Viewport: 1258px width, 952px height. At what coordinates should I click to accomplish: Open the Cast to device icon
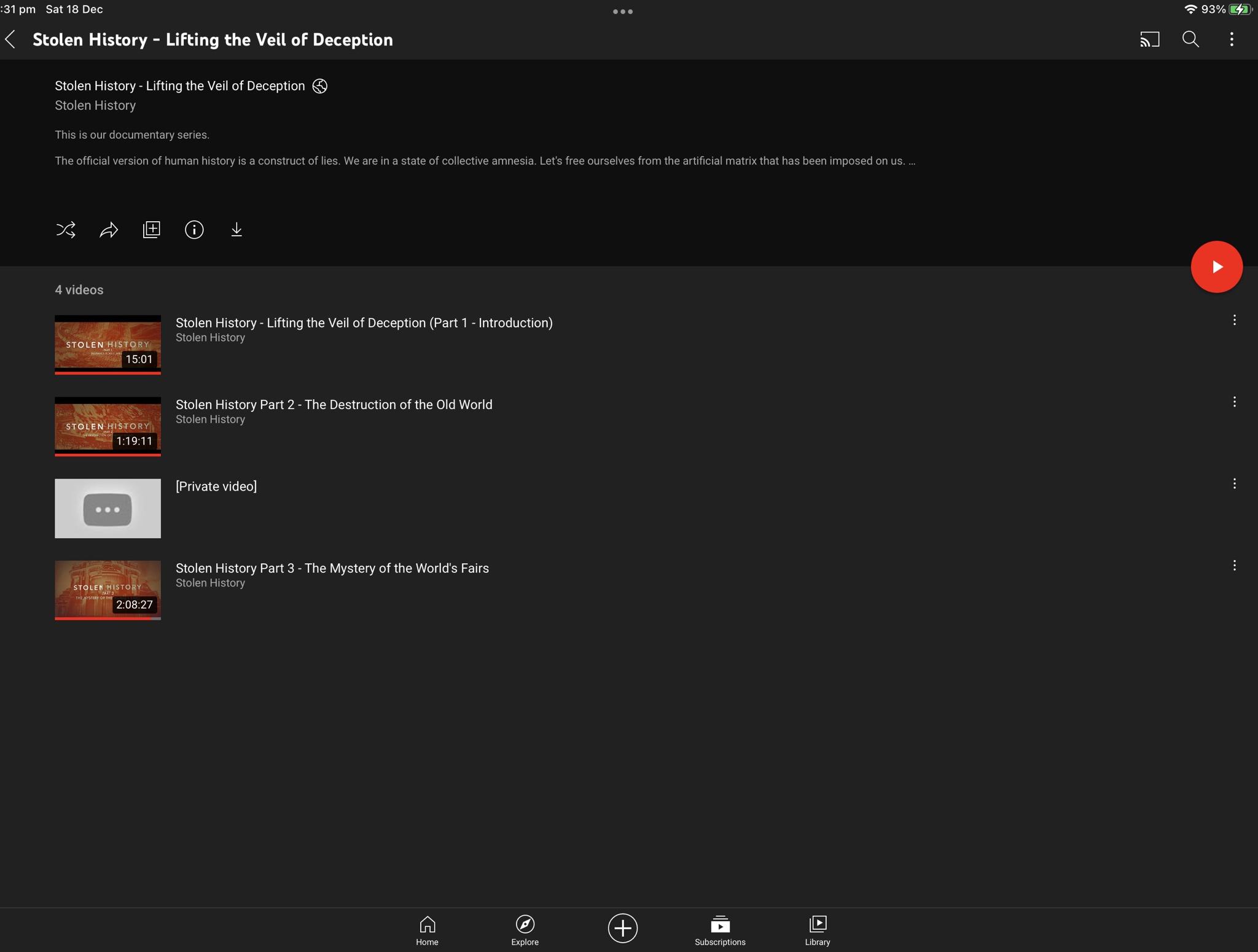click(1149, 39)
